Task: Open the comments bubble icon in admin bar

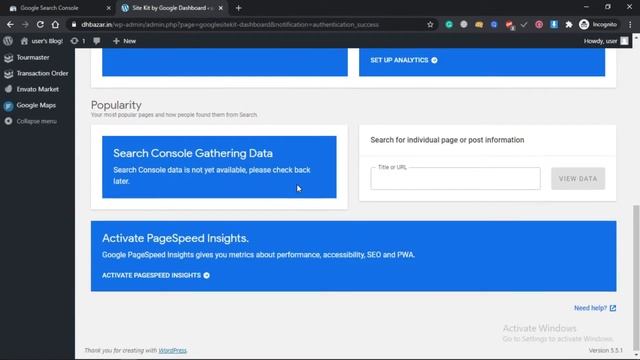Action: 97,41
